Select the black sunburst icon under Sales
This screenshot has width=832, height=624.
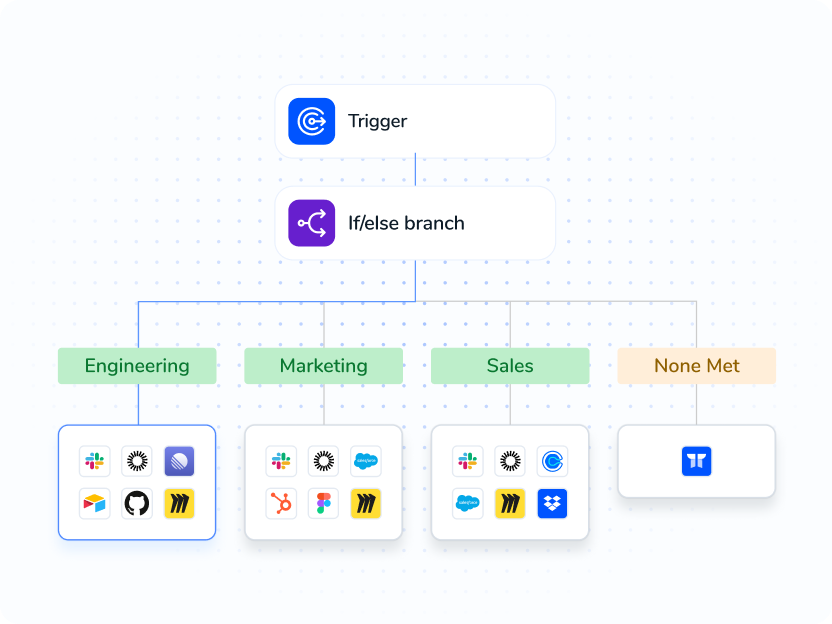[510, 461]
